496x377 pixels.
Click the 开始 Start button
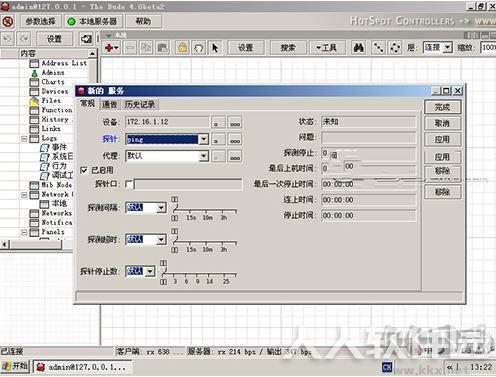point(15,367)
